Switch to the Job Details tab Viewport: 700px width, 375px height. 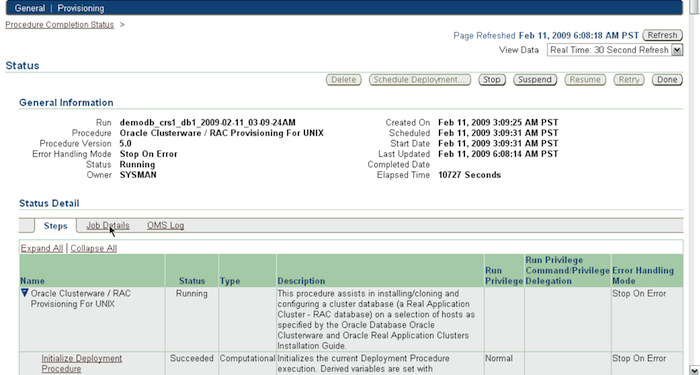pyautogui.click(x=108, y=225)
